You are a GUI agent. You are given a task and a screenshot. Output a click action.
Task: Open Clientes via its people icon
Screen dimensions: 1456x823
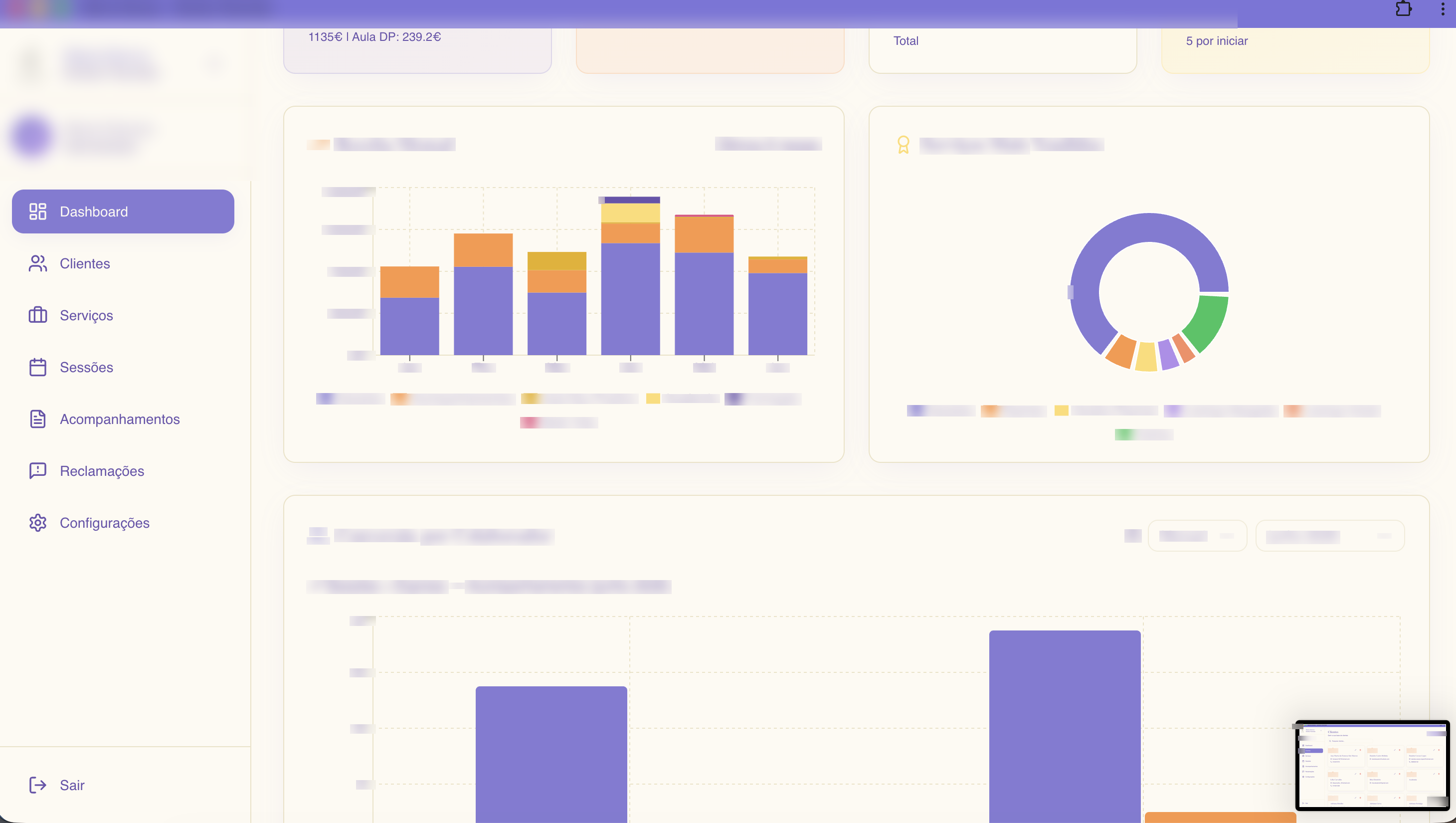click(x=38, y=263)
